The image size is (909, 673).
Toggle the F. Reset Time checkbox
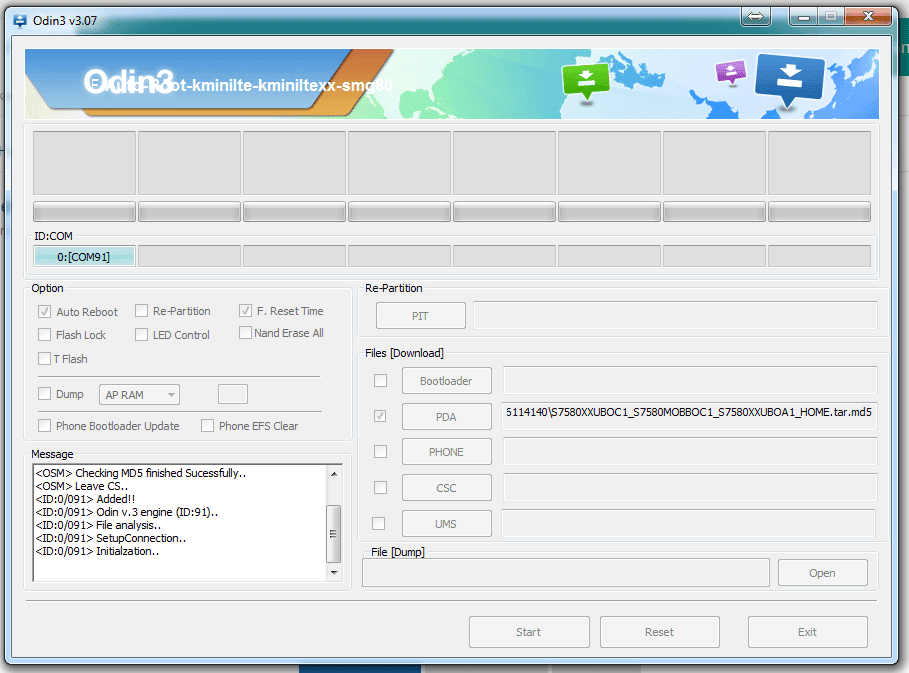pos(245,311)
